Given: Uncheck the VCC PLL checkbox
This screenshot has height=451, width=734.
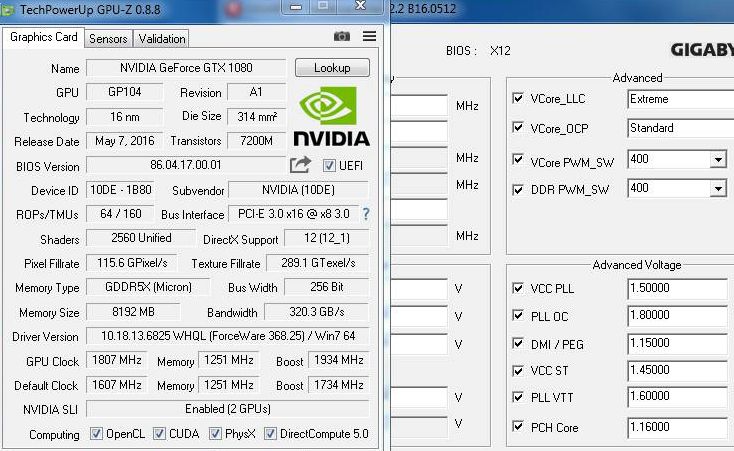Looking at the screenshot, I should 518,288.
